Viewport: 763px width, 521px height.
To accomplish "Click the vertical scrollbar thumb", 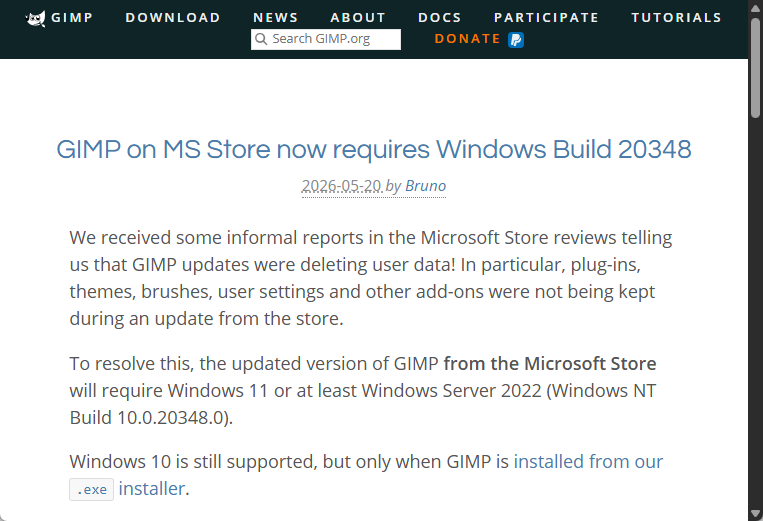I will [x=755, y=67].
